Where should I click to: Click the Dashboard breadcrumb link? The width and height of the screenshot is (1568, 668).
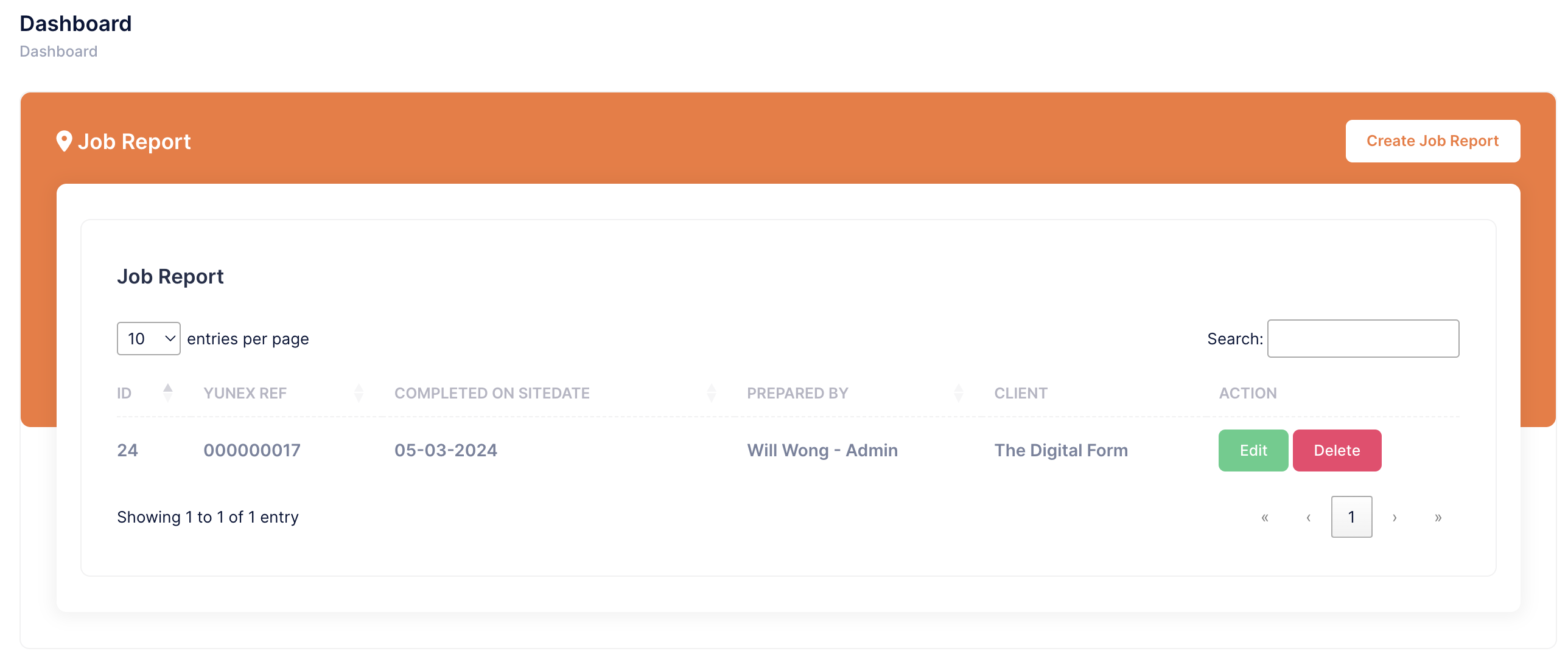tap(58, 52)
